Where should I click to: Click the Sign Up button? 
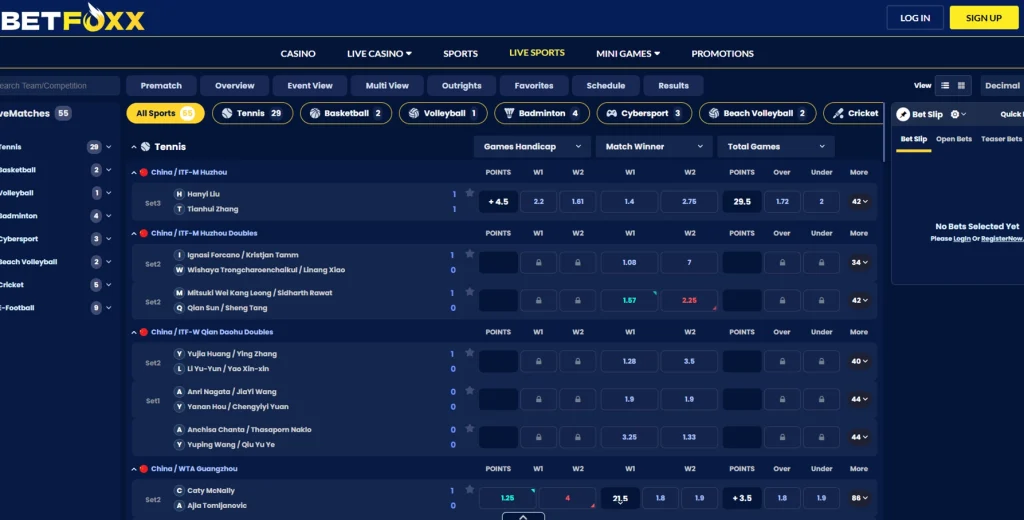pos(984,18)
